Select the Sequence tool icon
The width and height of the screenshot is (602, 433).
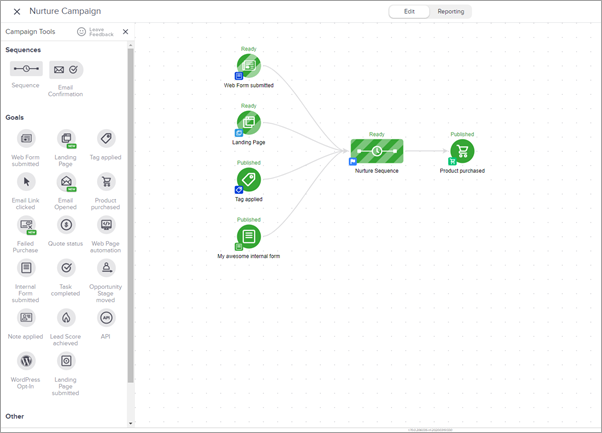26,69
